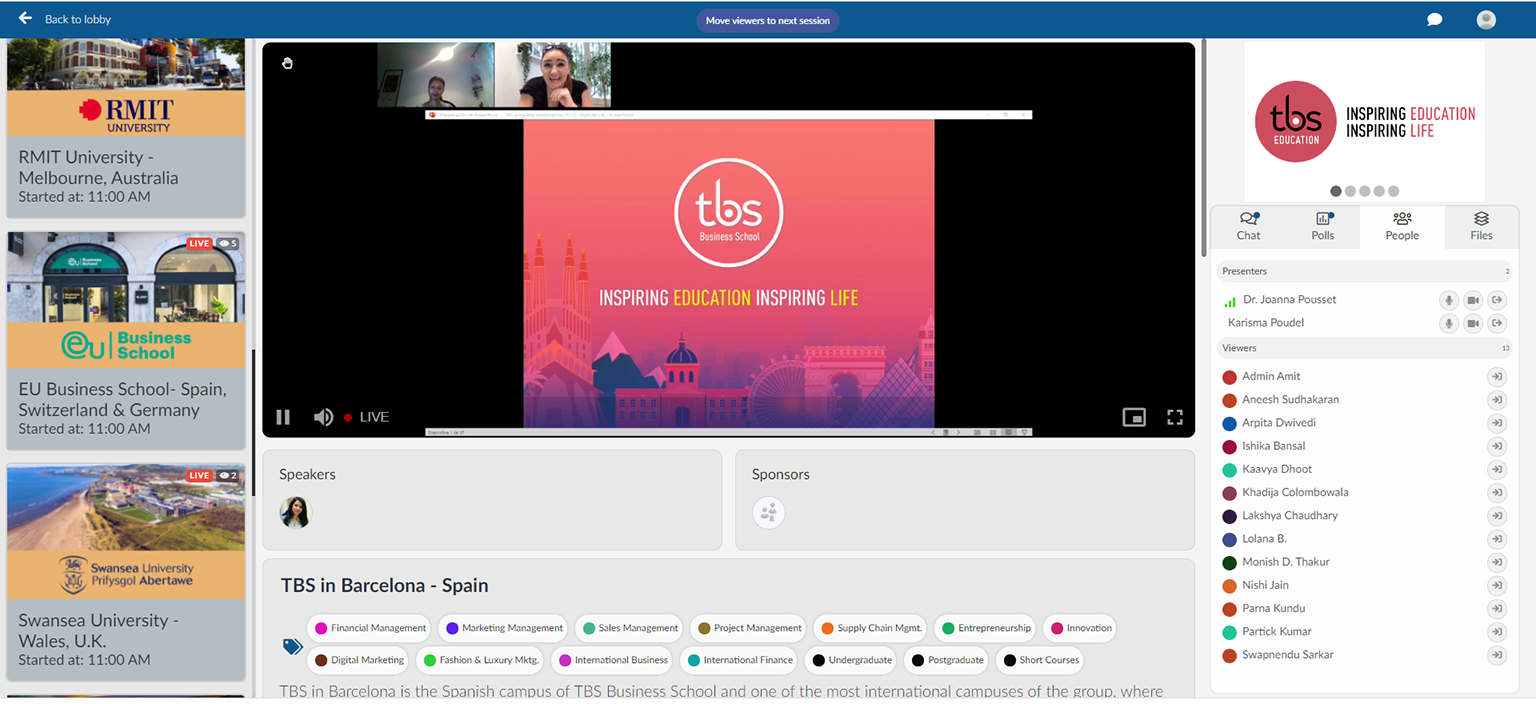Enter fullscreen using the video's fullscreen icon
The image size is (1536, 704).
[1175, 417]
